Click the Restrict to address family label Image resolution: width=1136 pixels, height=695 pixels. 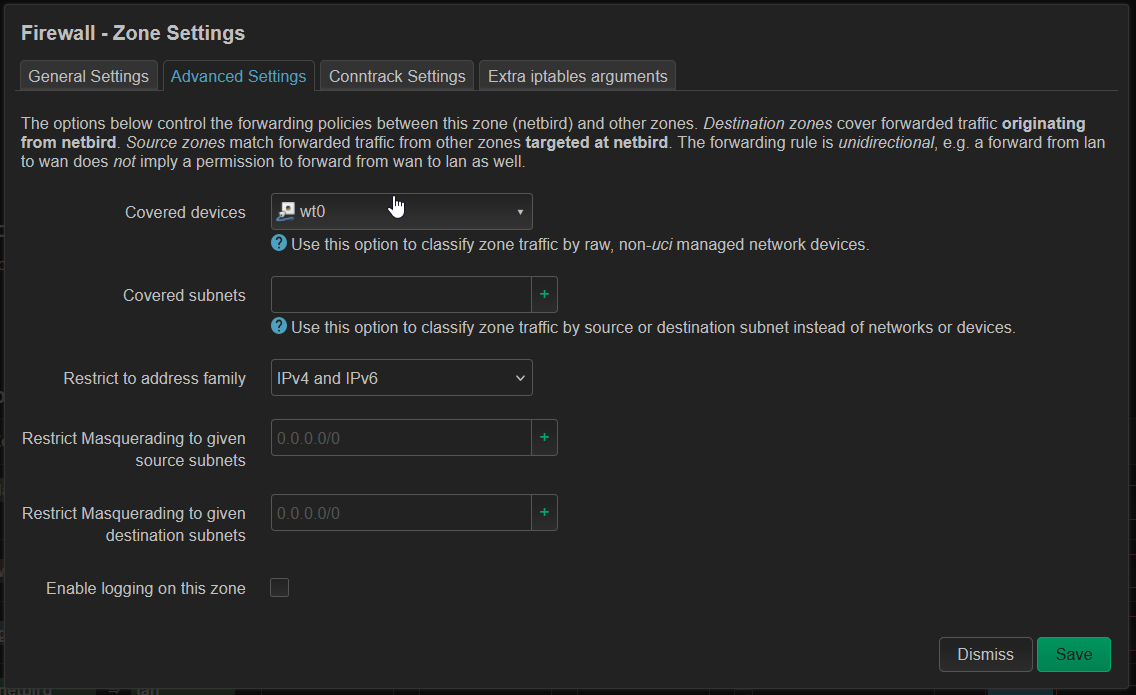tap(154, 378)
